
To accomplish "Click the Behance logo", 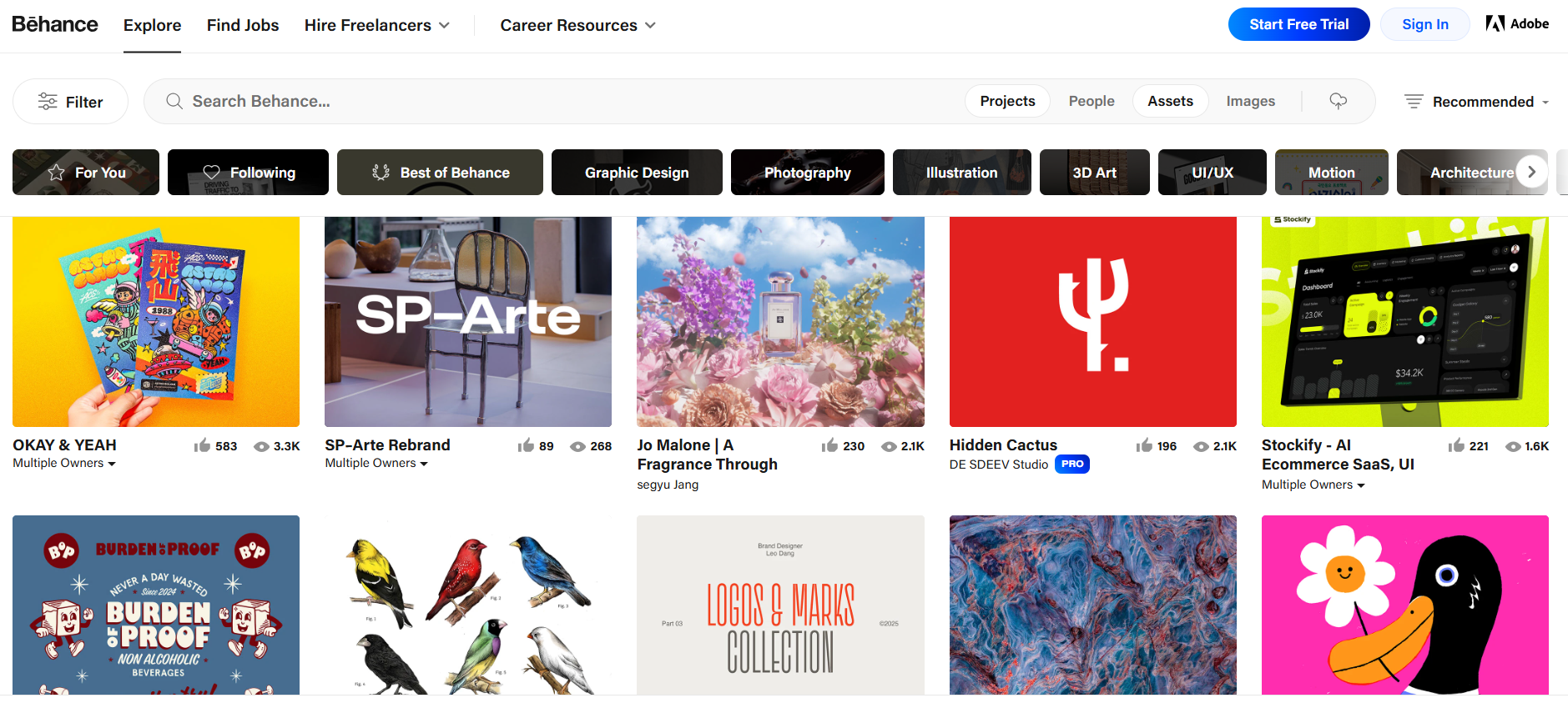I will coord(55,24).
